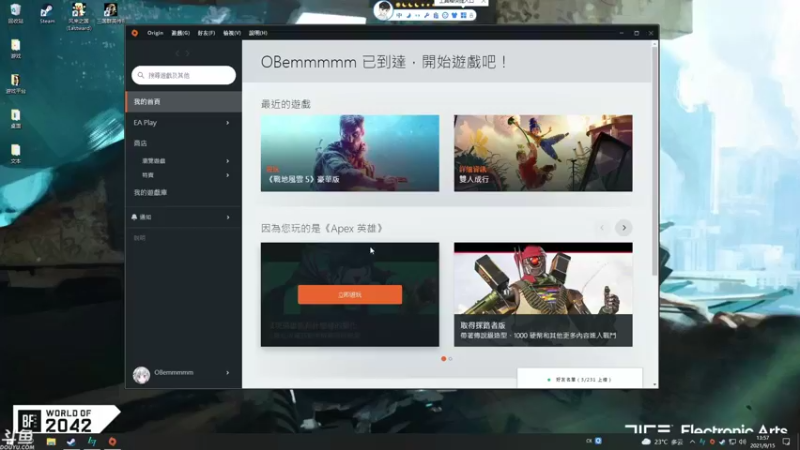Open the taskbar clock and date
Viewport: 800px width, 450px height.
click(763, 441)
